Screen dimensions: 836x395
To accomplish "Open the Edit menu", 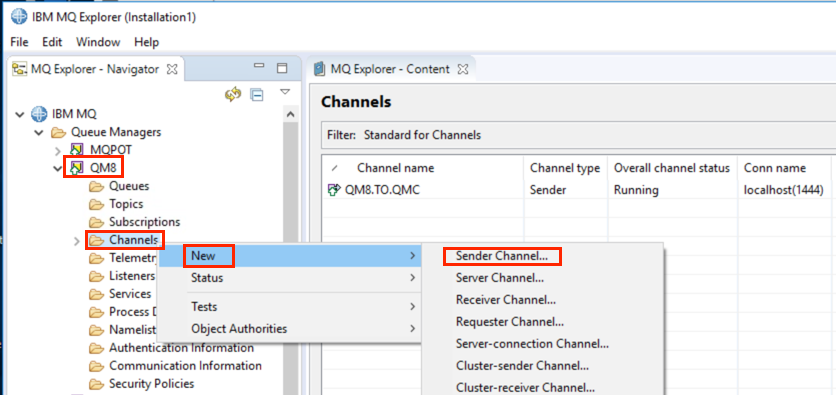I will click(x=52, y=42).
